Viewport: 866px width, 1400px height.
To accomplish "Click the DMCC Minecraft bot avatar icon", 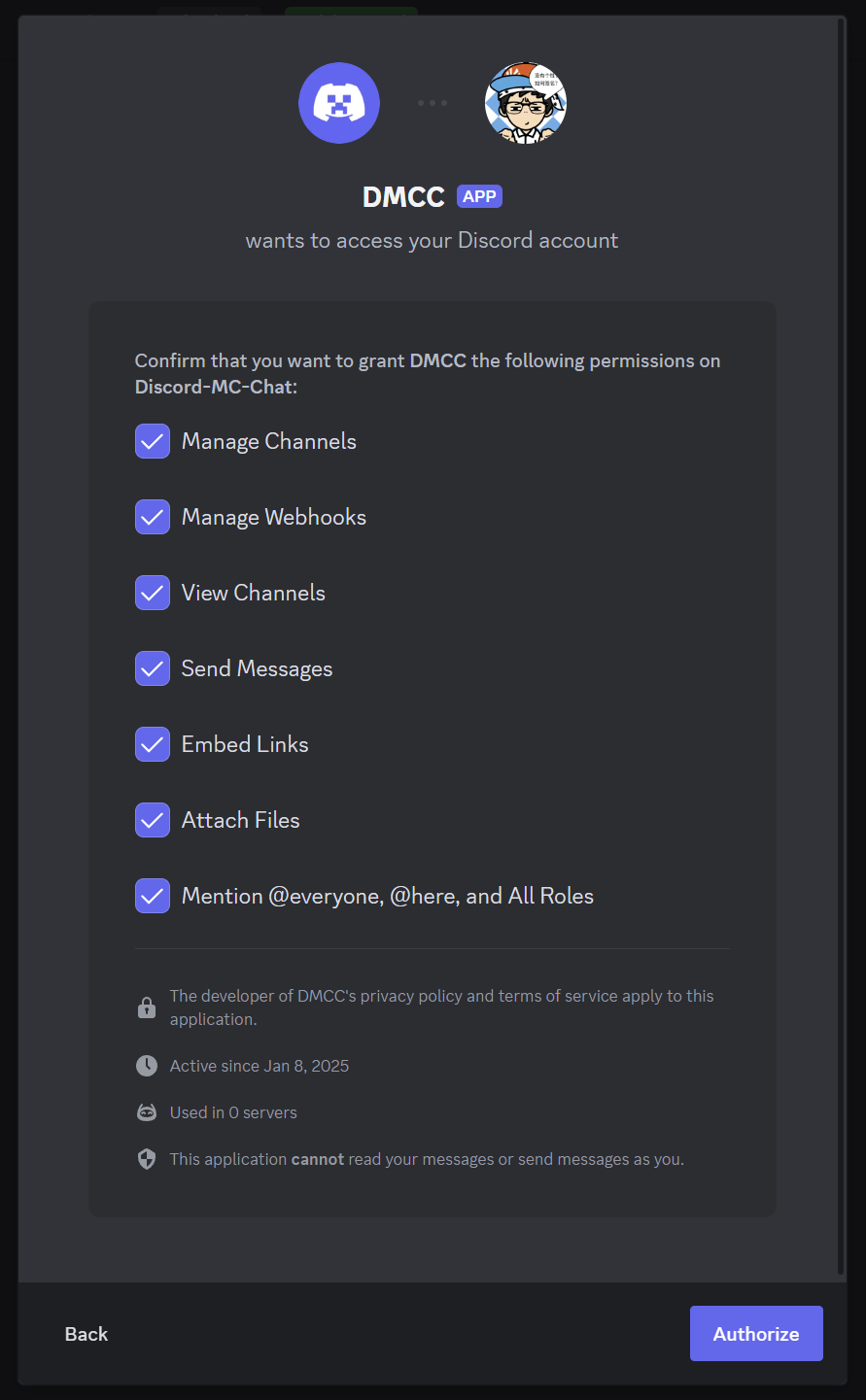I will [x=339, y=103].
